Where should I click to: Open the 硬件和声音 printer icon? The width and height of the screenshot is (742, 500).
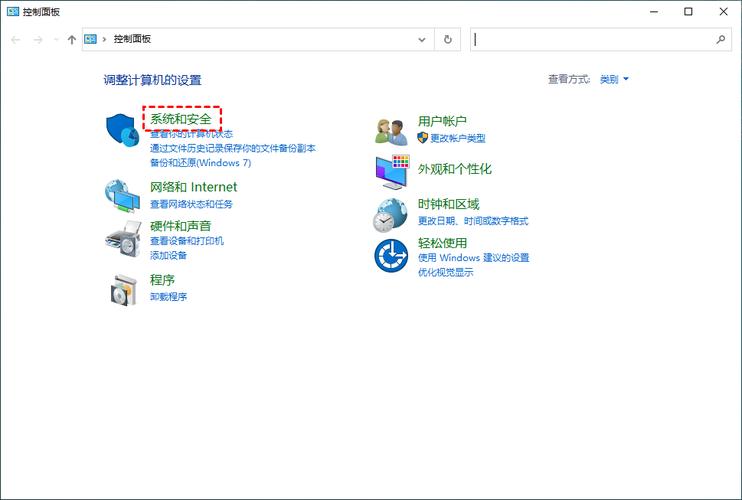click(x=123, y=239)
